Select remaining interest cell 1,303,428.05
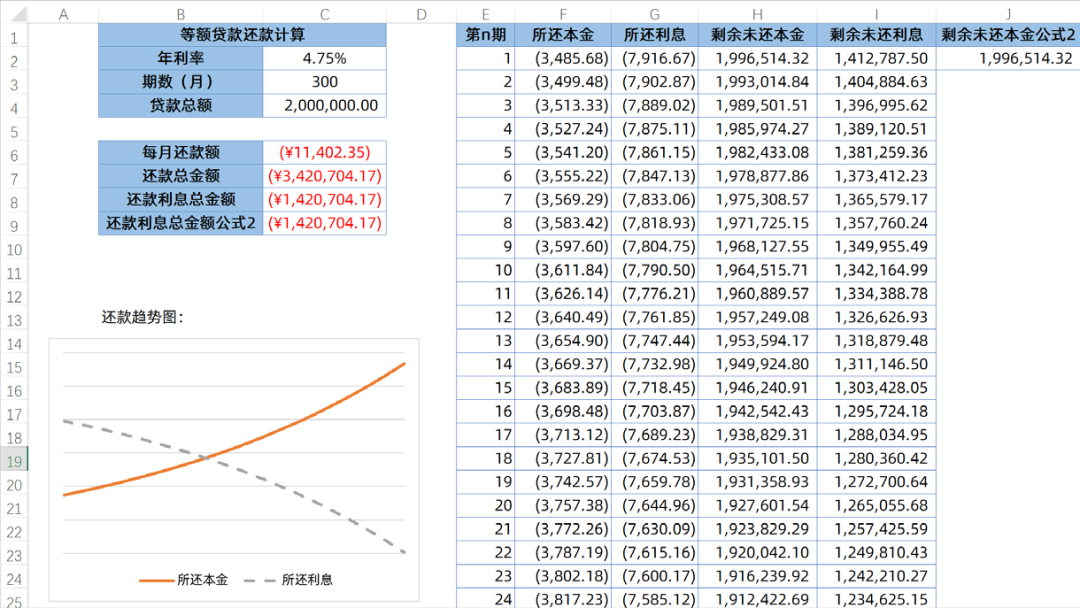 coord(876,388)
